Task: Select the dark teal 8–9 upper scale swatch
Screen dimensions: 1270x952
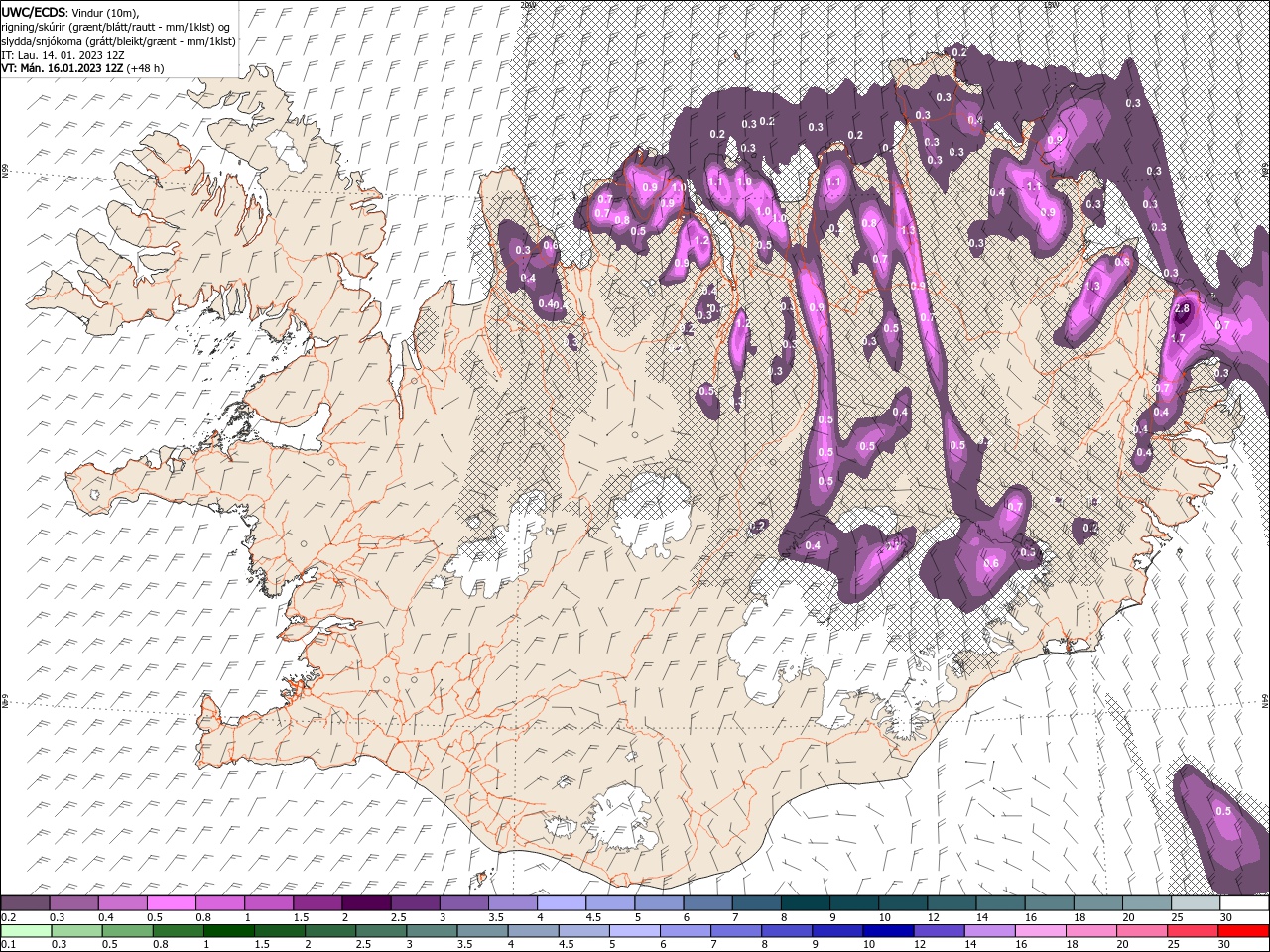Action: (806, 902)
